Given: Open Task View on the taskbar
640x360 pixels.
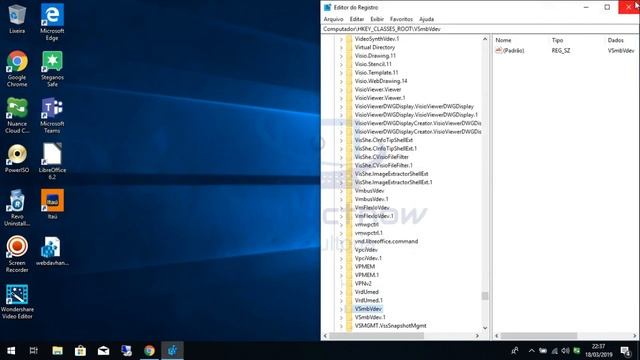Looking at the screenshot, I should pyautogui.click(x=34, y=351).
